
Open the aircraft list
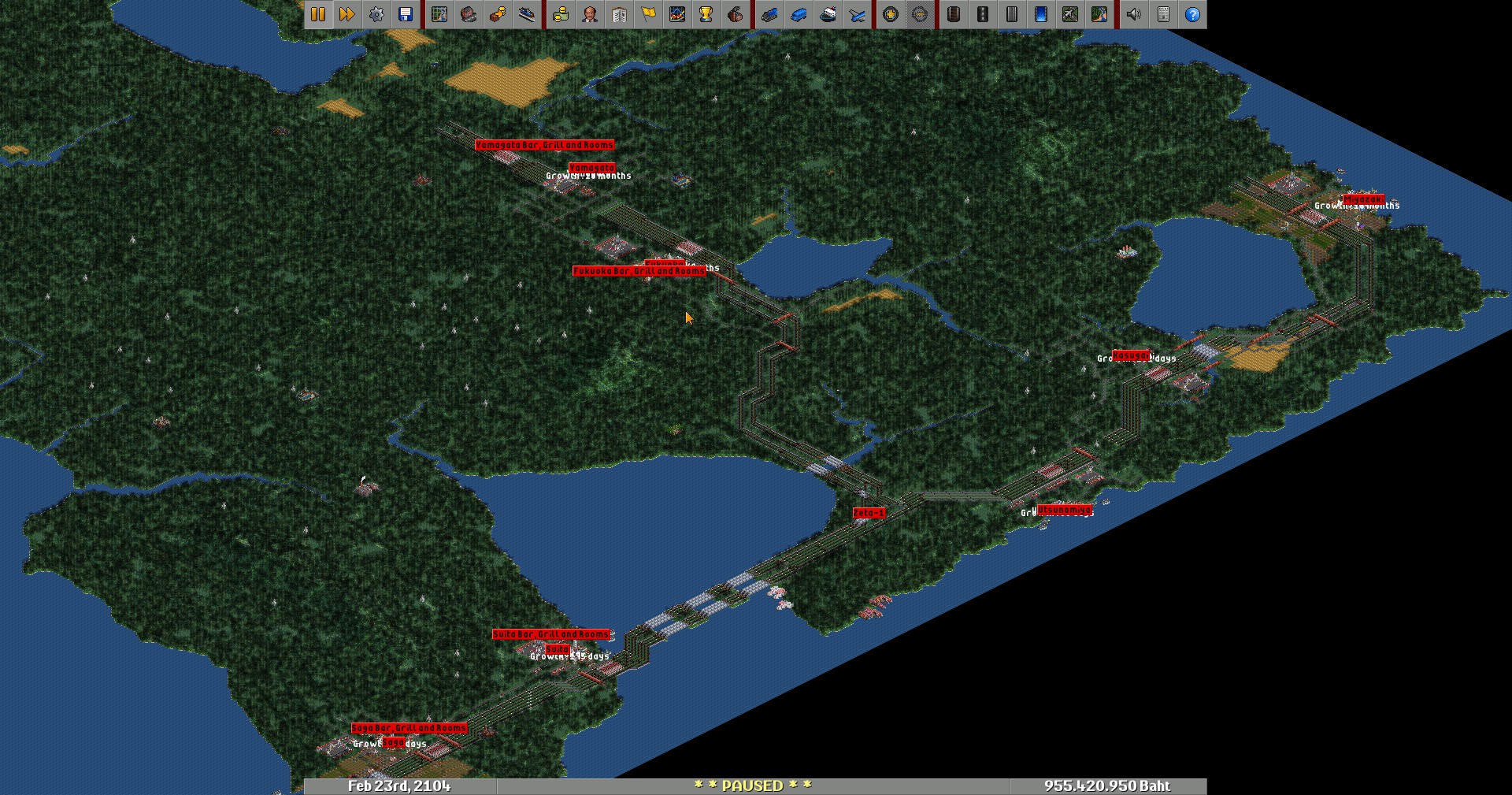857,14
